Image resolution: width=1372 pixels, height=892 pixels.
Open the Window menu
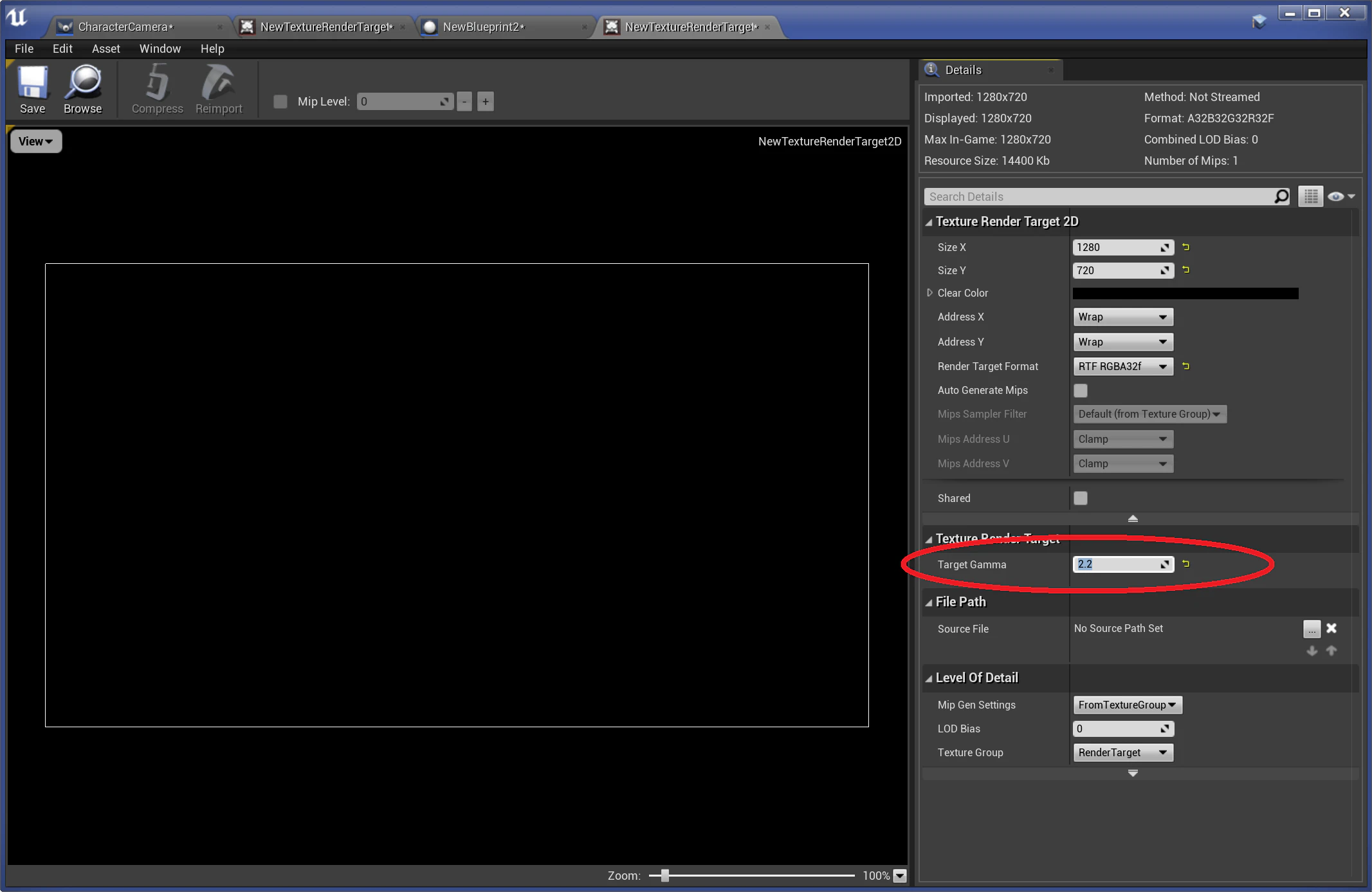tap(160, 48)
